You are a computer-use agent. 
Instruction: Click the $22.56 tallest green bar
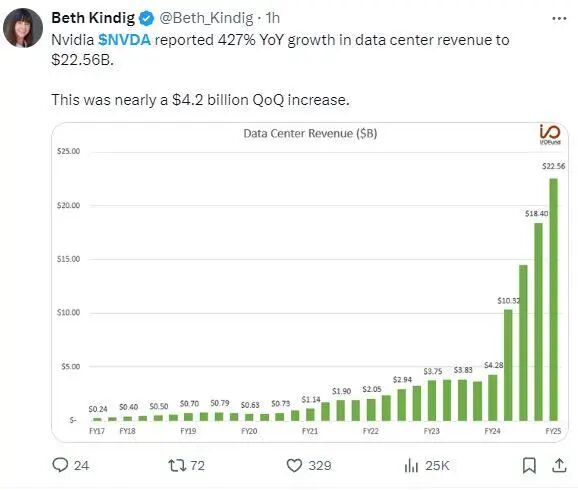click(x=553, y=300)
